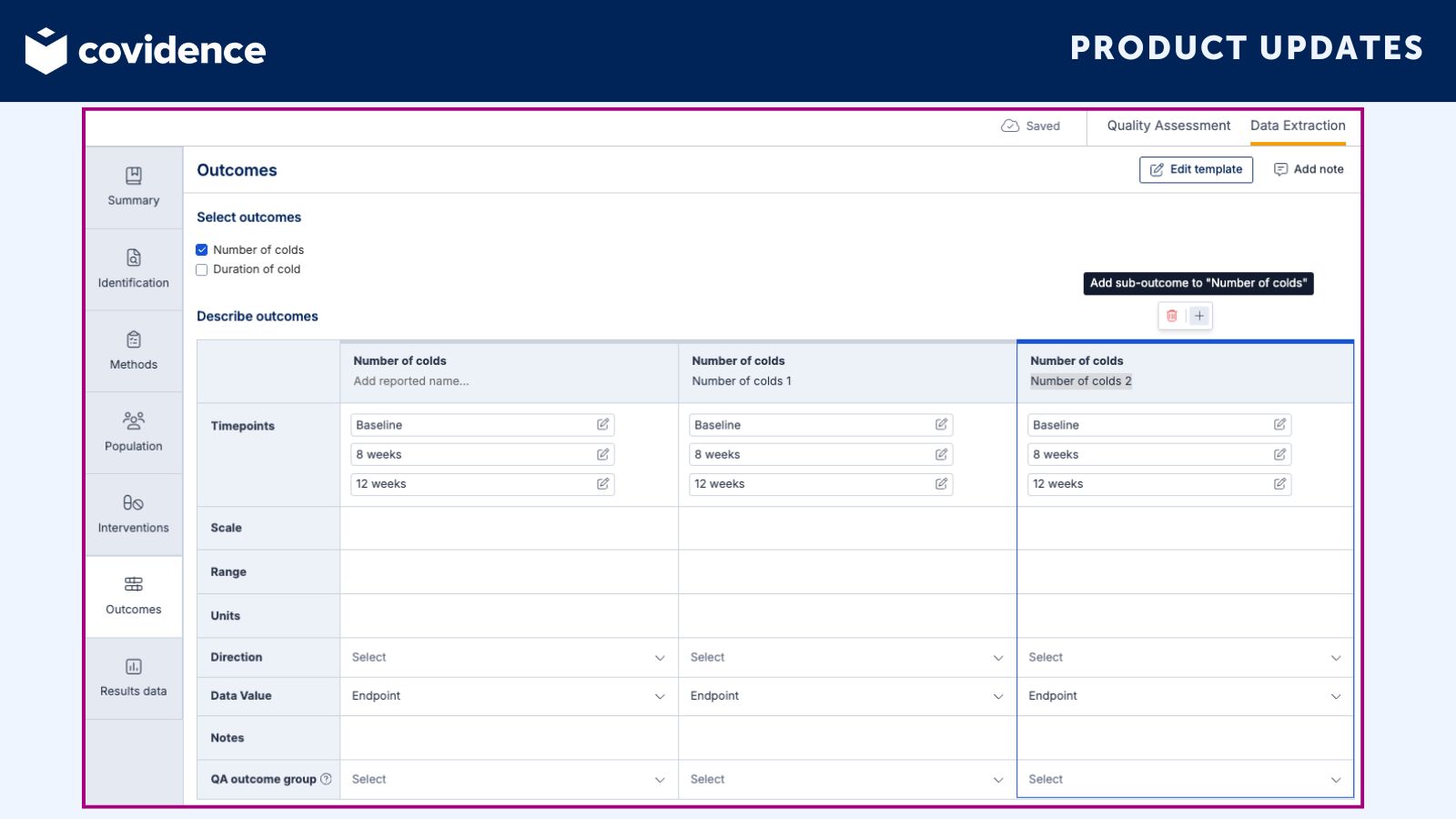Edit Baseline timepoint in first column
Viewport: 1456px width, 819px height.
point(602,425)
